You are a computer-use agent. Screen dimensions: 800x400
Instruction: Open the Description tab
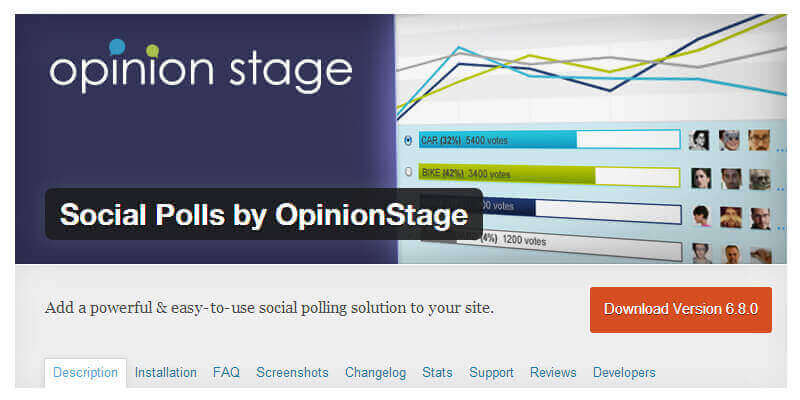86,373
